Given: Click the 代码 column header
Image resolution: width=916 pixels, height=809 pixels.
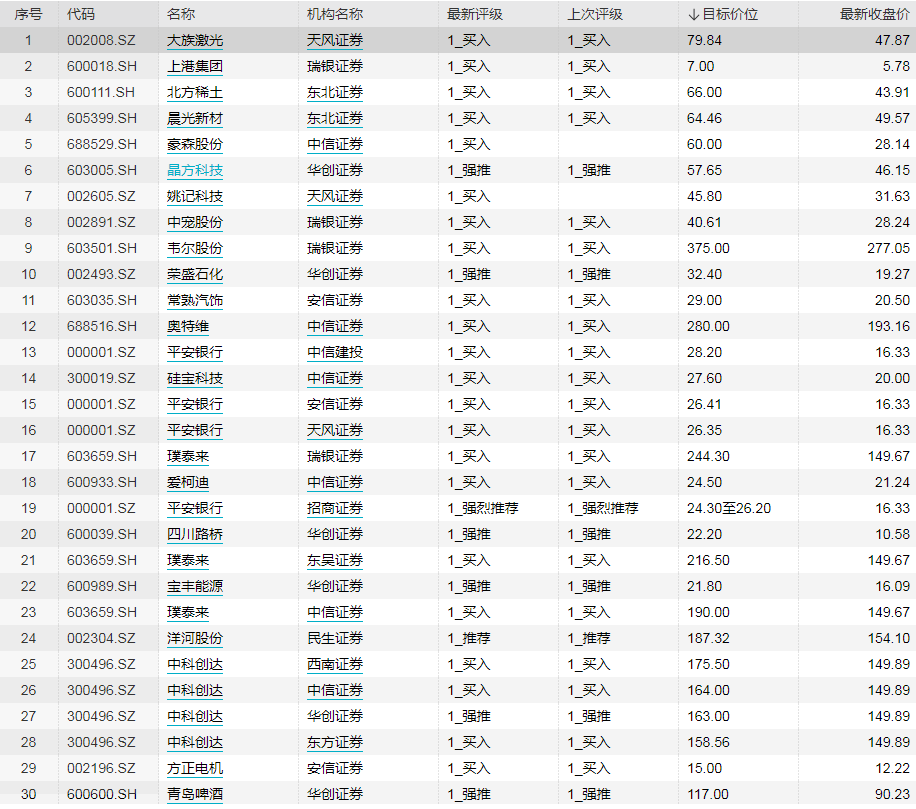Looking at the screenshot, I should click(x=81, y=14).
